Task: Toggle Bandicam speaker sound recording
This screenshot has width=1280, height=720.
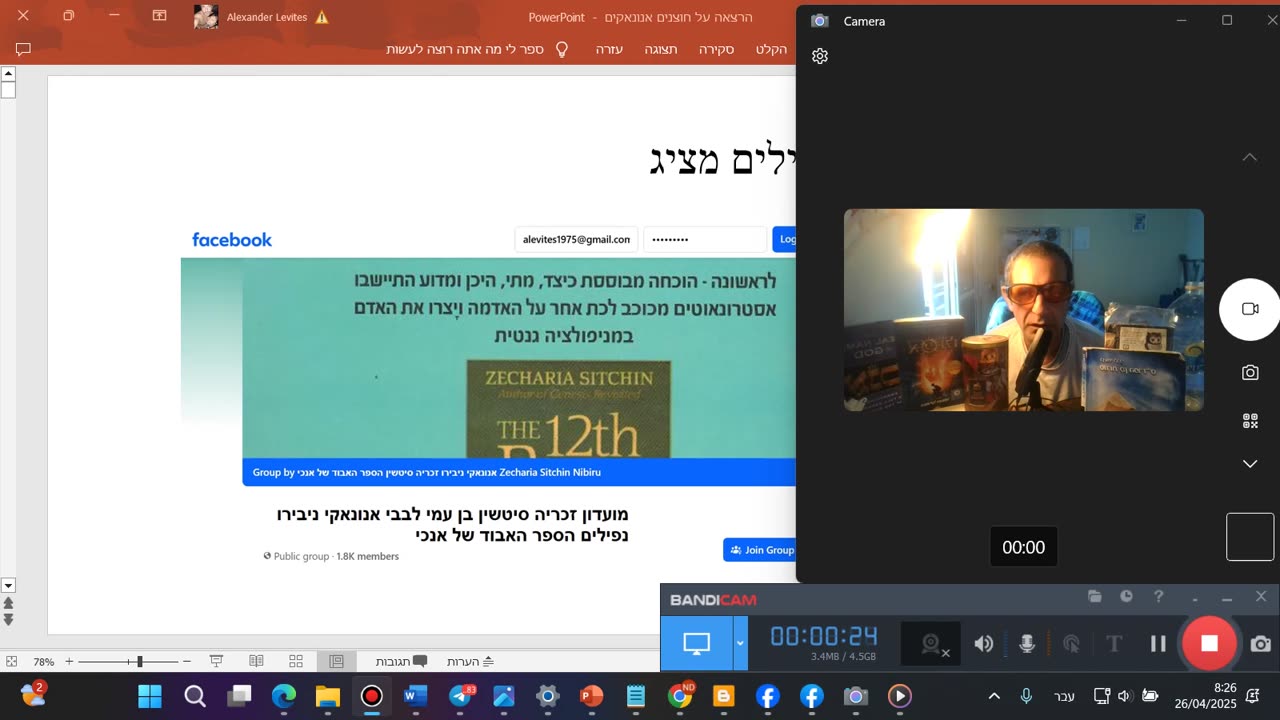Action: point(984,644)
